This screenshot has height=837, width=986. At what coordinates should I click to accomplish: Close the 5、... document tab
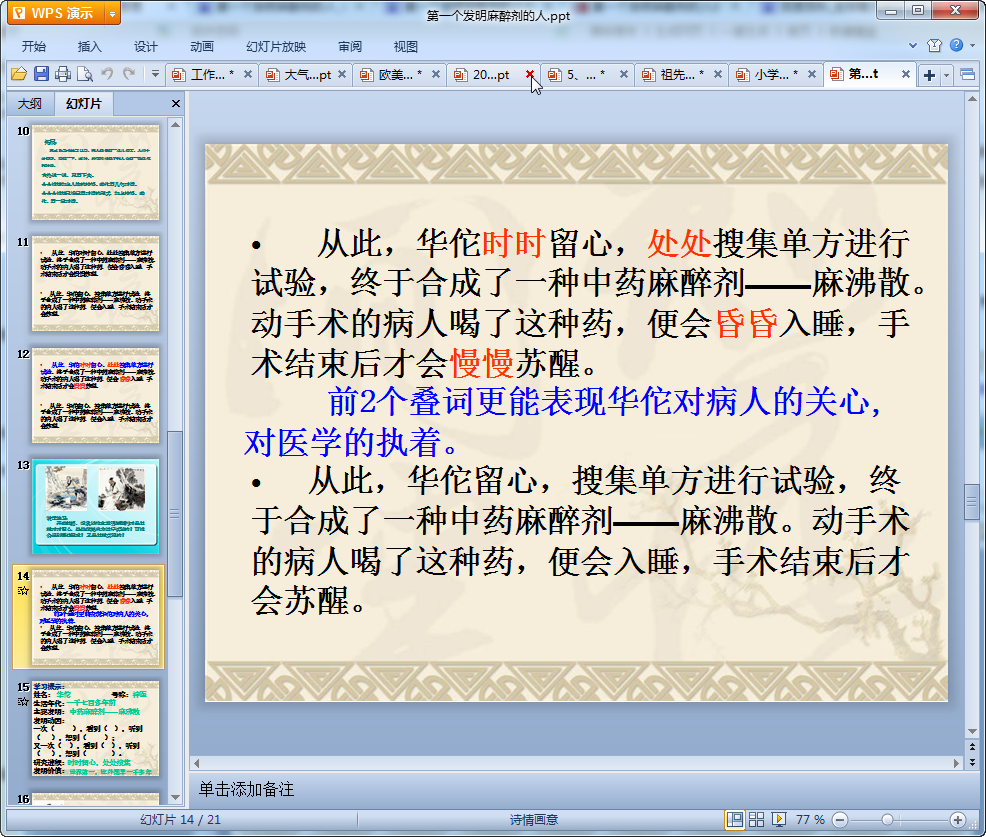pyautogui.click(x=624, y=74)
